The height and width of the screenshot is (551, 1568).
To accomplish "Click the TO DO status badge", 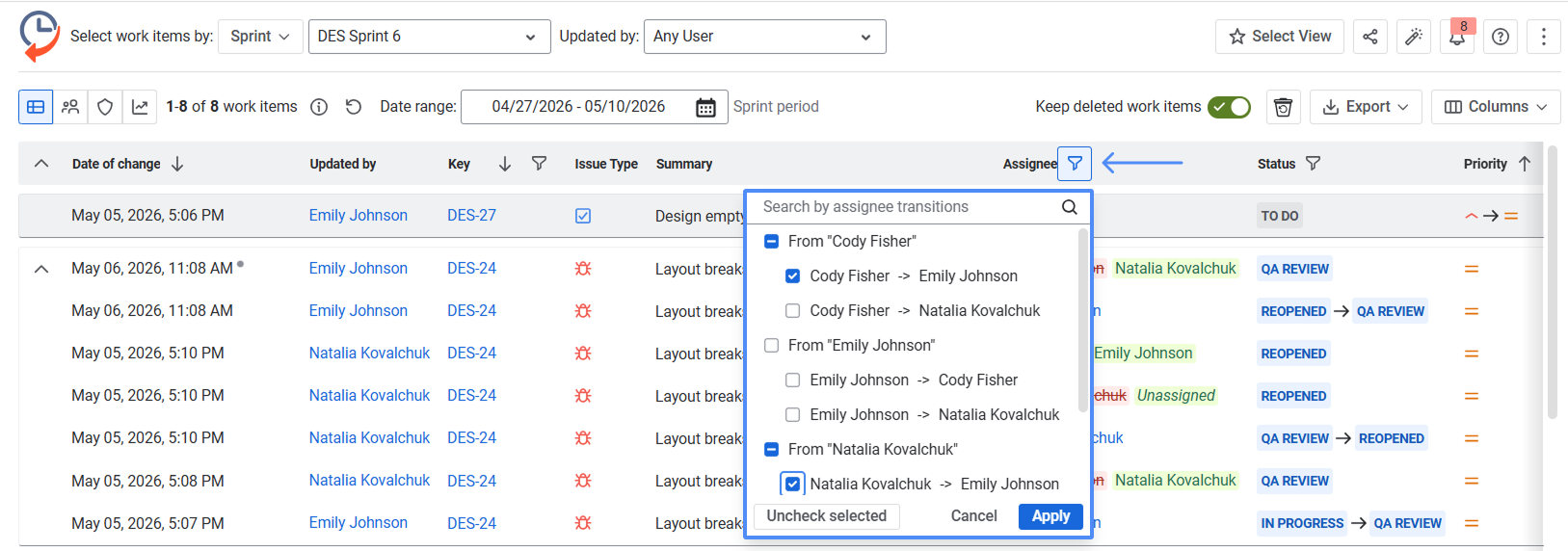I will [1280, 216].
